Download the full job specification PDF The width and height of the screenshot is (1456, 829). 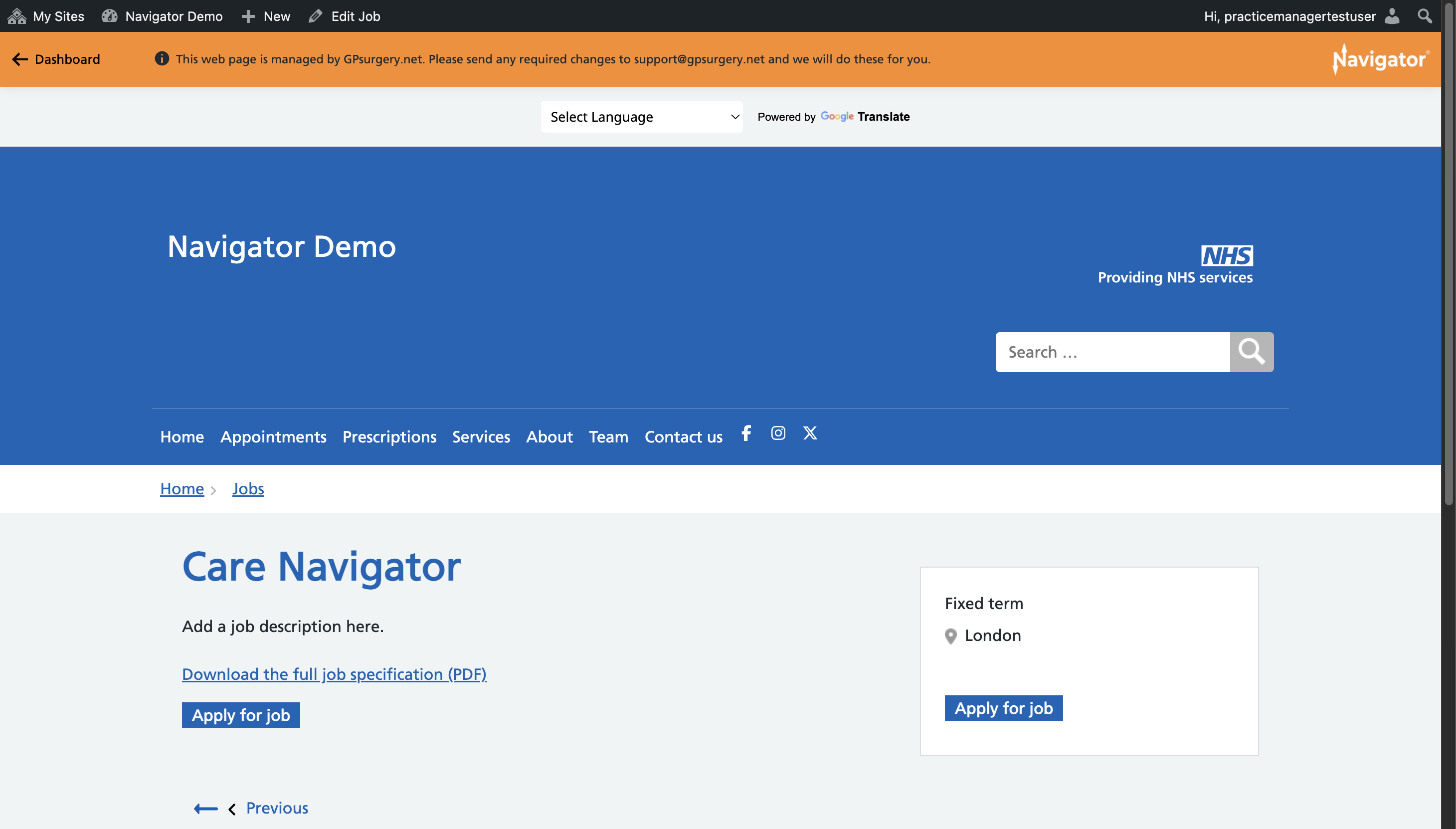pos(334,674)
